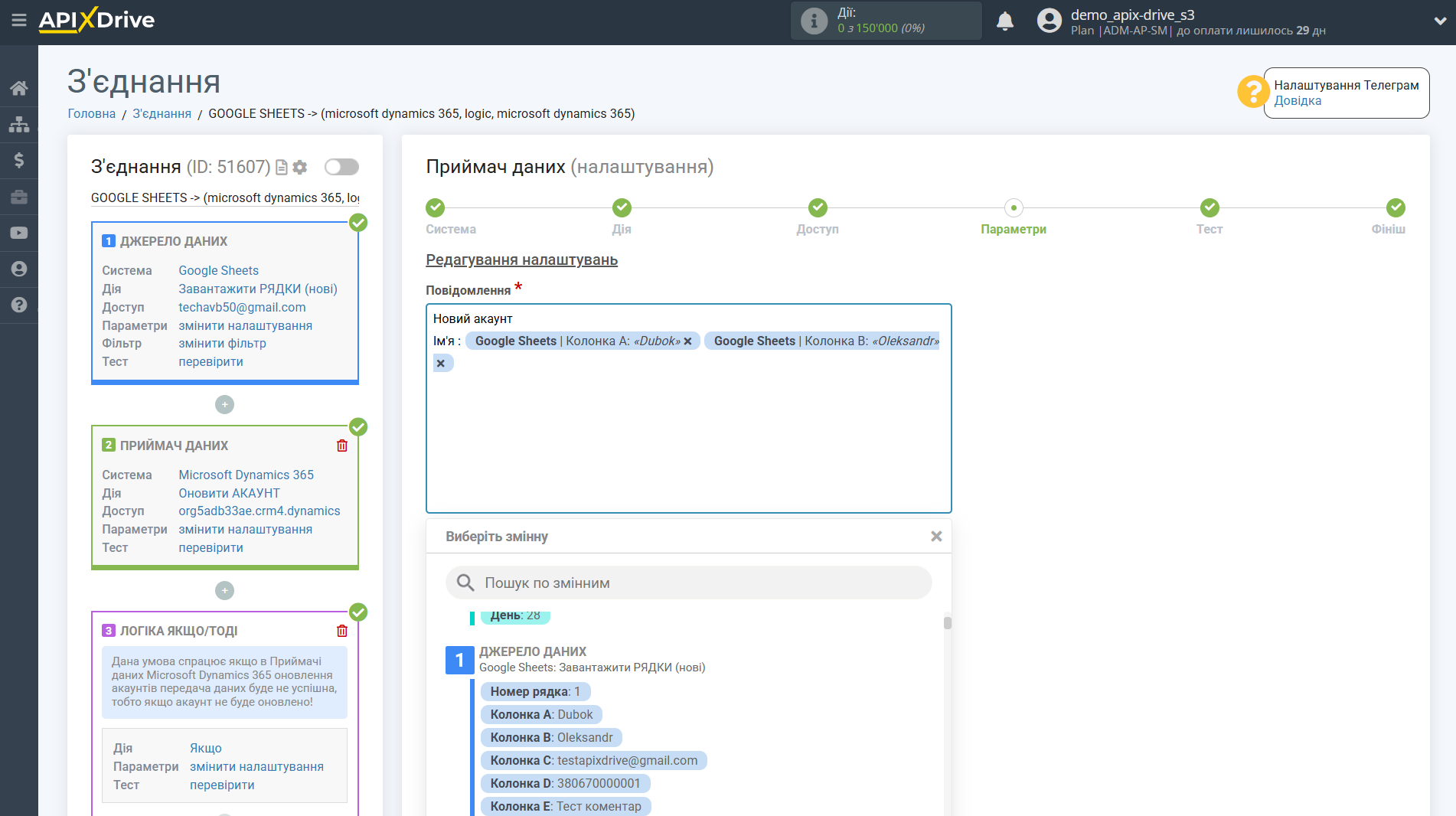Open the YouTube video sidebar icon
This screenshot has height=816, width=1456.
19,233
